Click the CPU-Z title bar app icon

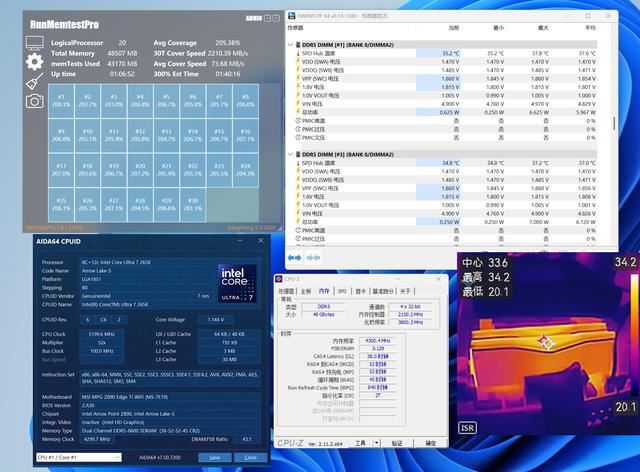point(279,279)
